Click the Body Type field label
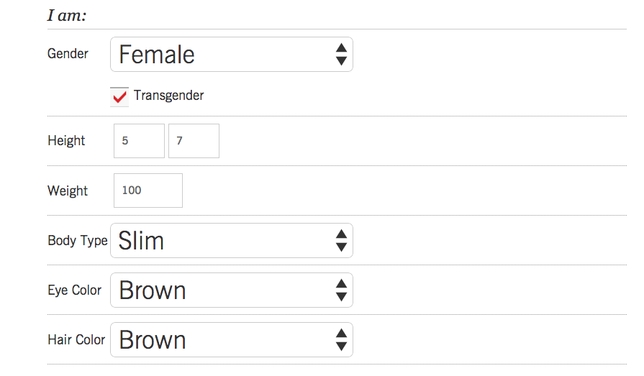 click(77, 240)
